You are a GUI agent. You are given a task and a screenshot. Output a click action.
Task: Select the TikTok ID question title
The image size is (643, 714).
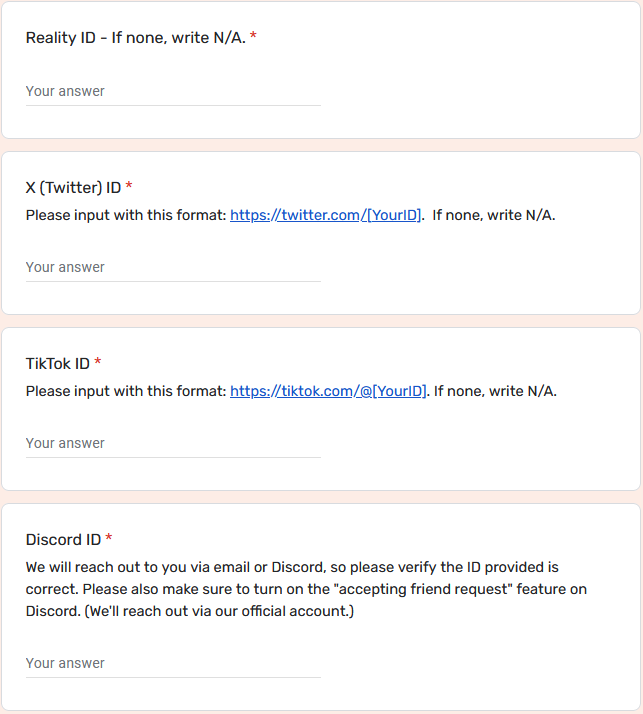[58, 364]
